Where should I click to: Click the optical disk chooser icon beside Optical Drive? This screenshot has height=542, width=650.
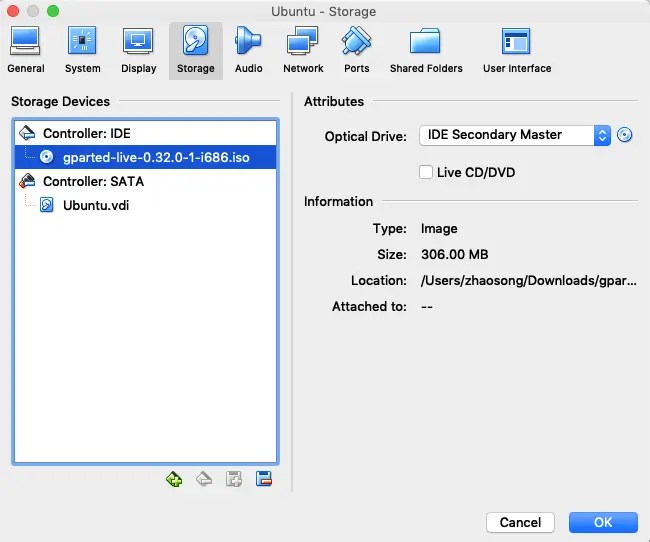point(624,135)
